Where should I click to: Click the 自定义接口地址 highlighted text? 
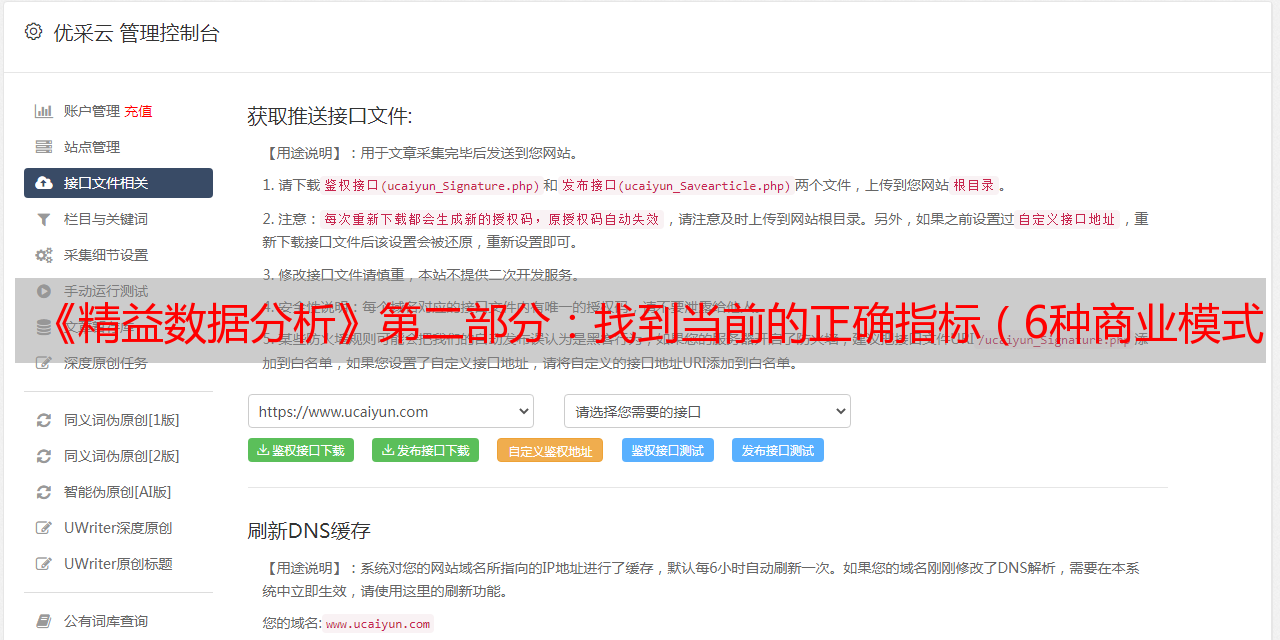pyautogui.click(x=1067, y=219)
